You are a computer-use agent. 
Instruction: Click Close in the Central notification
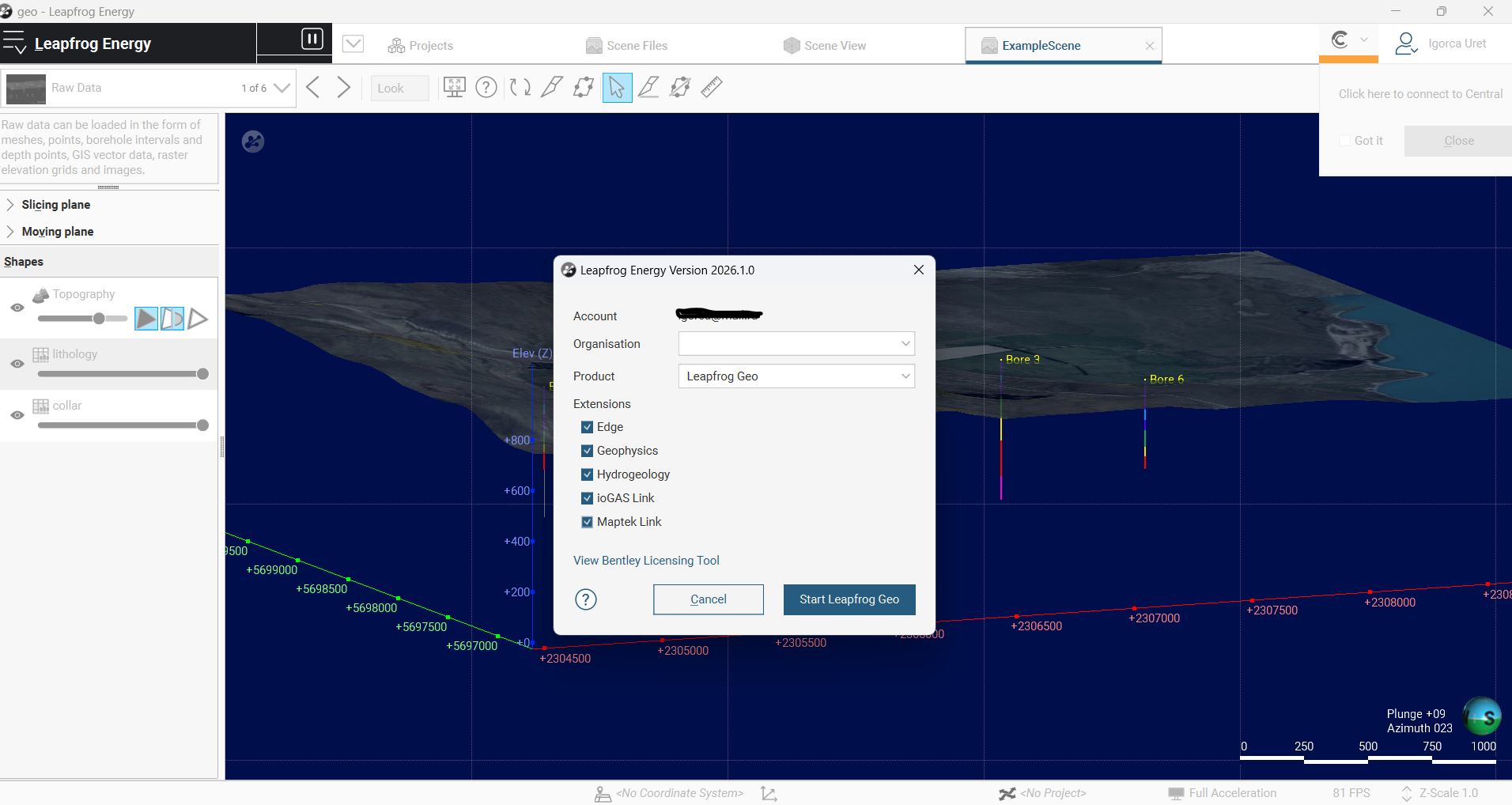click(x=1458, y=141)
